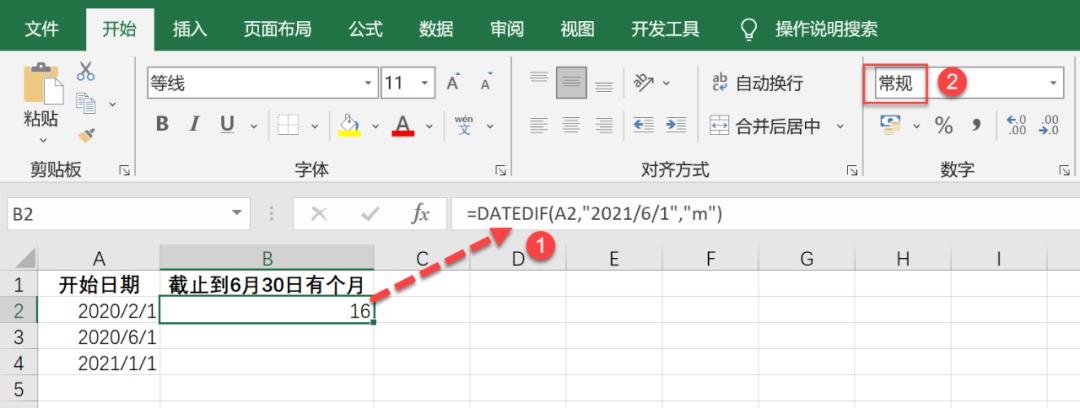This screenshot has width=1080, height=408.
Task: Cancel formula entry X button
Action: pyautogui.click(x=319, y=214)
